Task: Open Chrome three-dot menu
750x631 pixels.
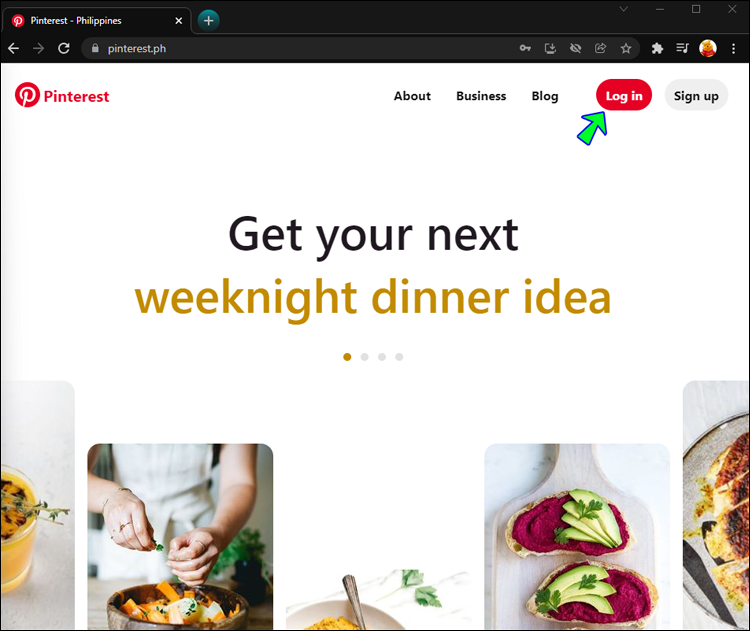Action: (x=733, y=48)
